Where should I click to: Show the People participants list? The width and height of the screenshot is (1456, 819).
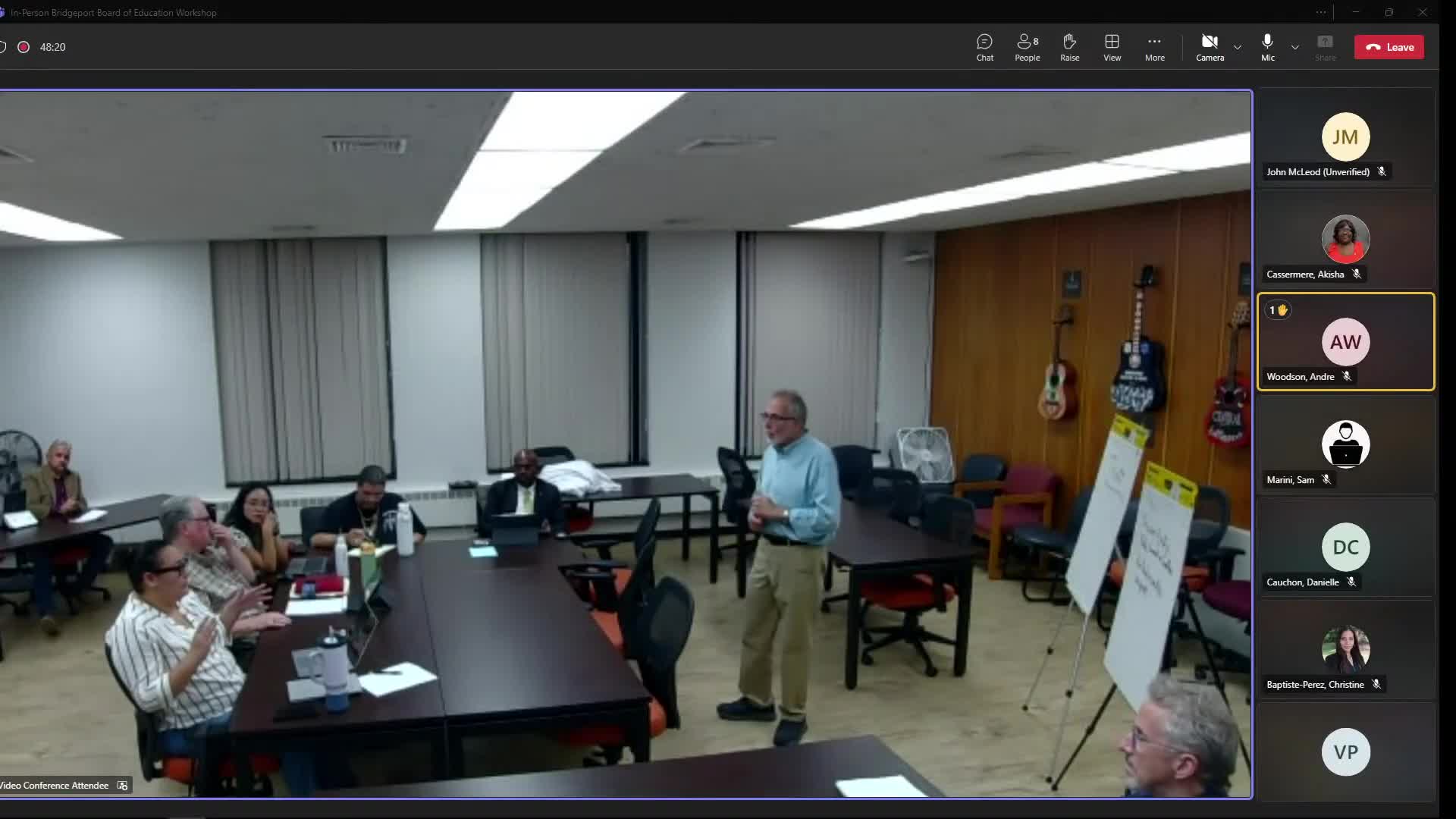pyautogui.click(x=1027, y=47)
